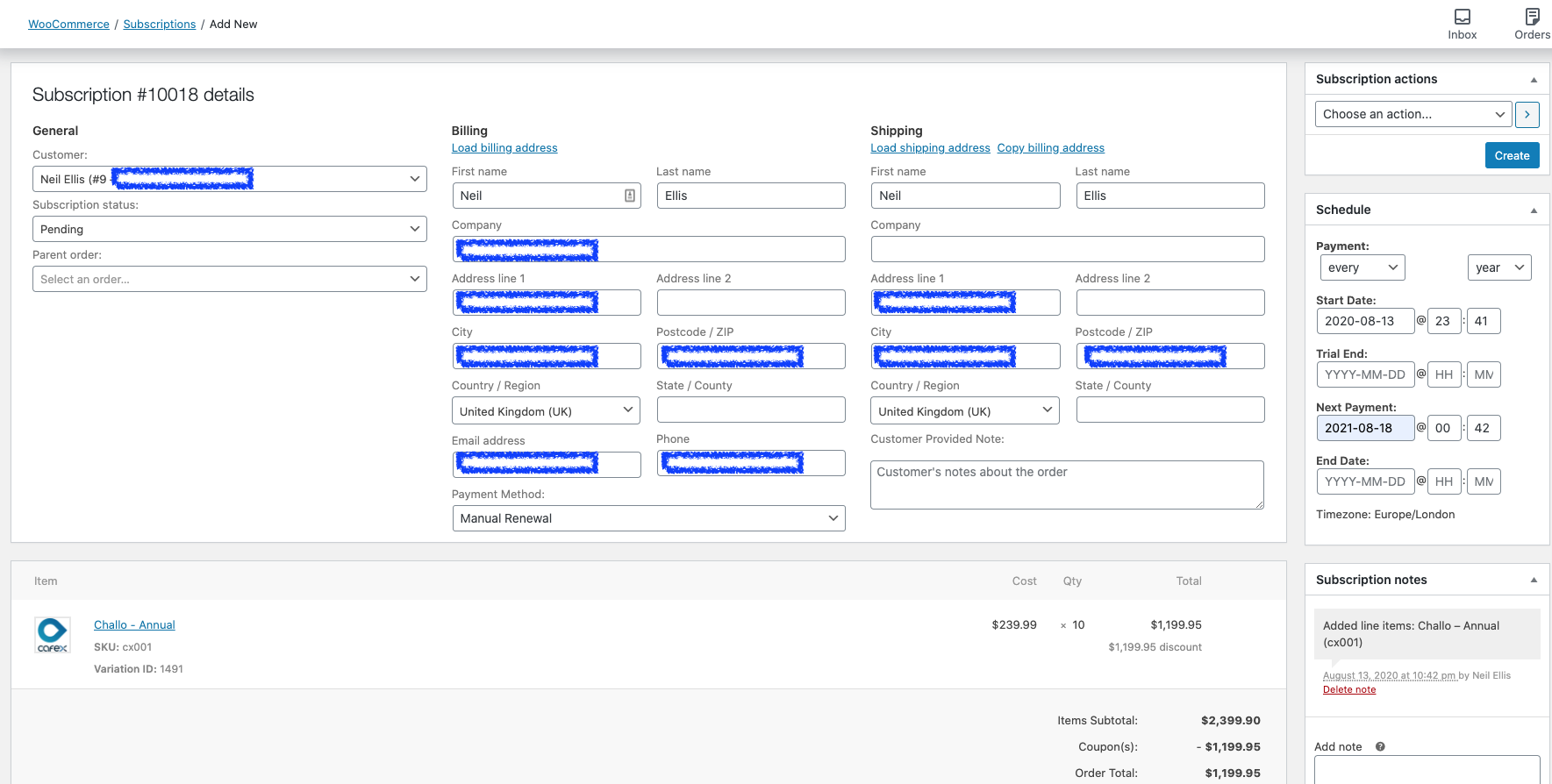
Task: Collapse the Subscription actions panel
Action: click(1534, 80)
